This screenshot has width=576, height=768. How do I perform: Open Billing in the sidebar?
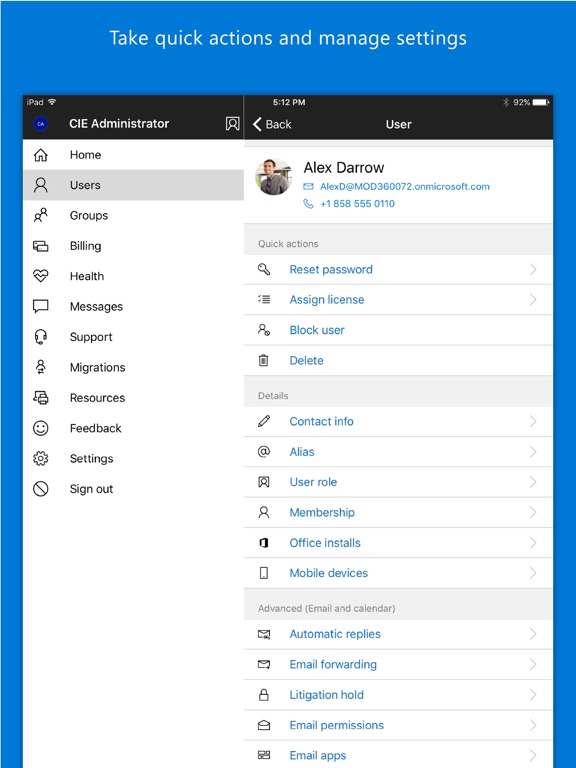[x=133, y=246]
